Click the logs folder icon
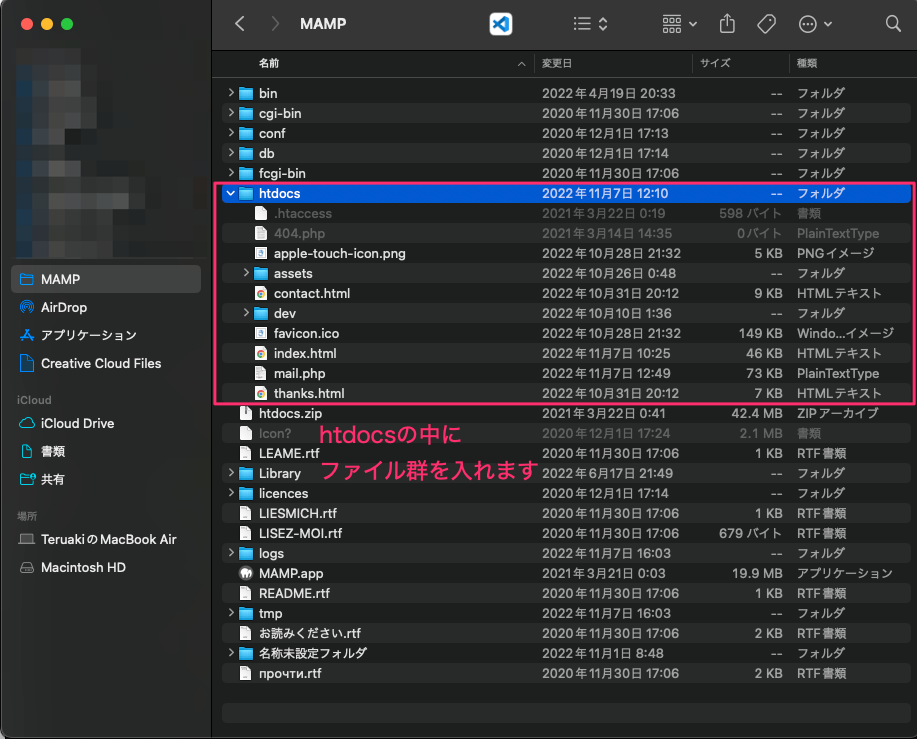 (x=246, y=554)
